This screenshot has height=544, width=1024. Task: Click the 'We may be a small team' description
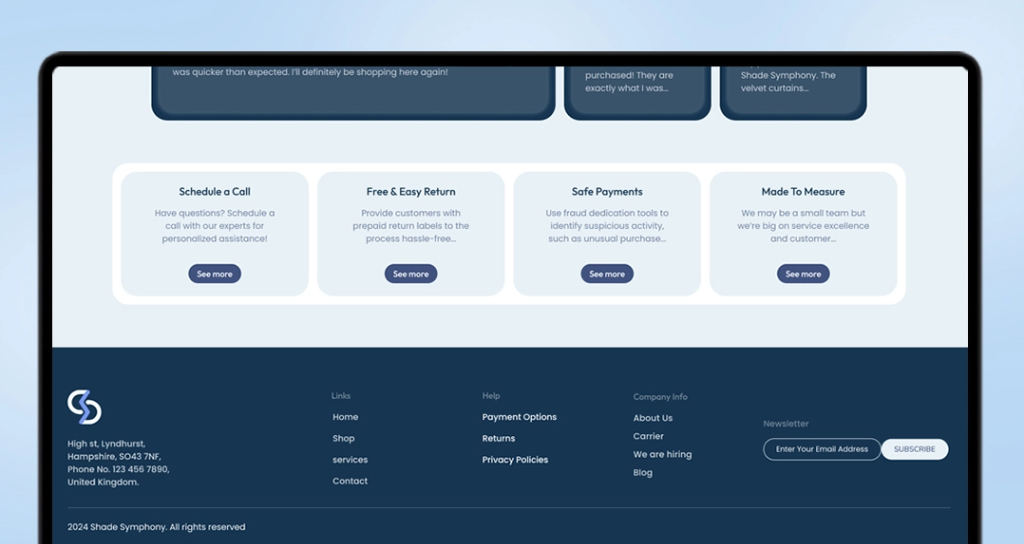[803, 226]
